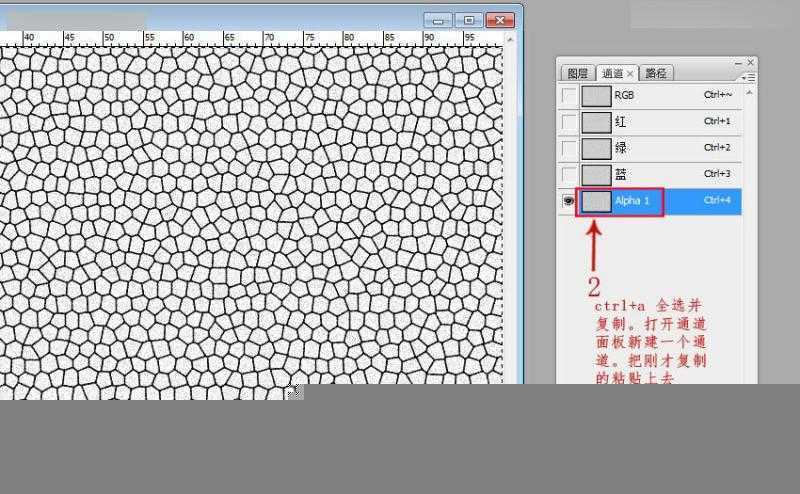Switch to the 路径 tab
This screenshot has width=800, height=494.
[656, 73]
